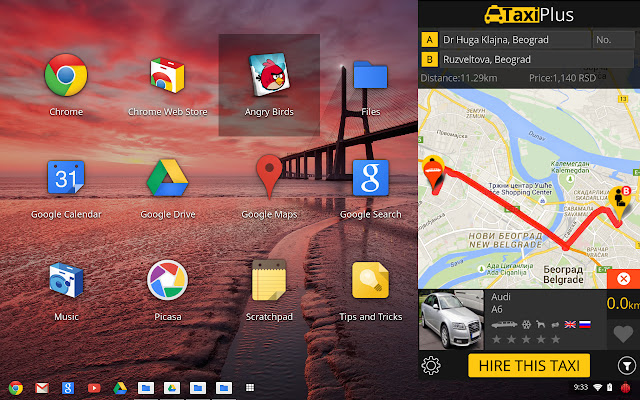Screen dimensions: 640x400
Task: Open the taxi filter funnel button
Action: coord(627,365)
